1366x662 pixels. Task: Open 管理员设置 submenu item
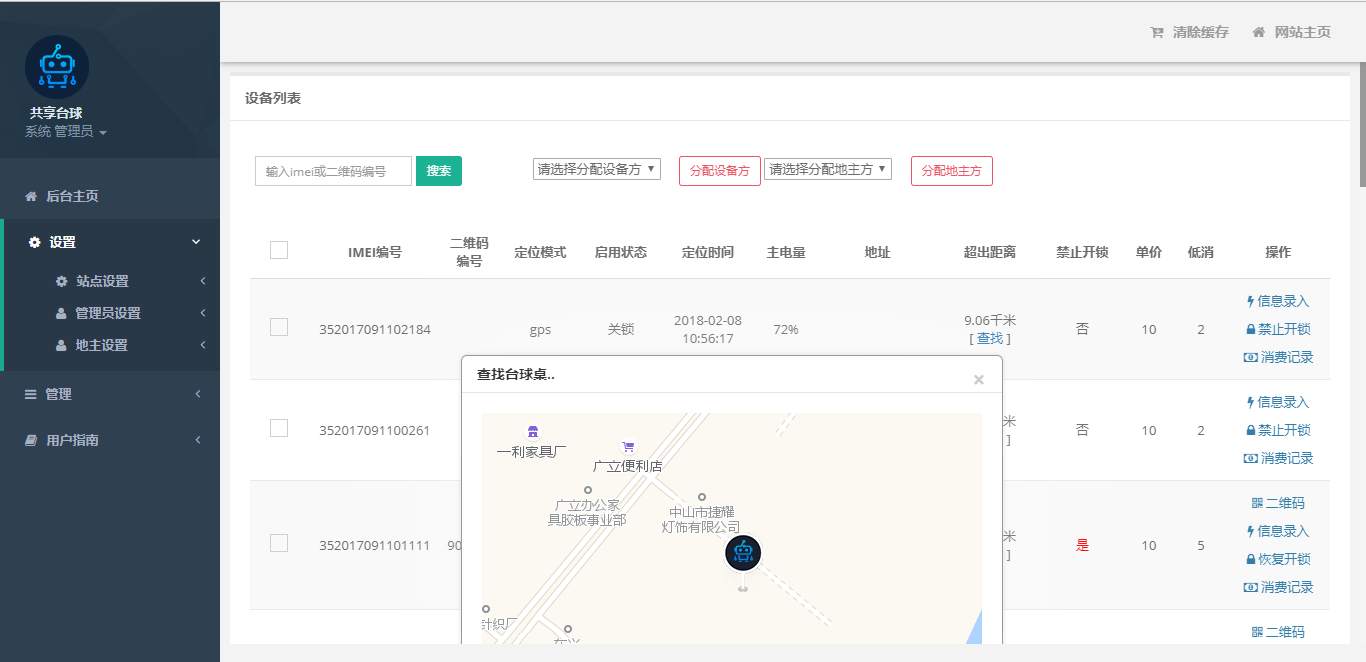(x=110, y=313)
